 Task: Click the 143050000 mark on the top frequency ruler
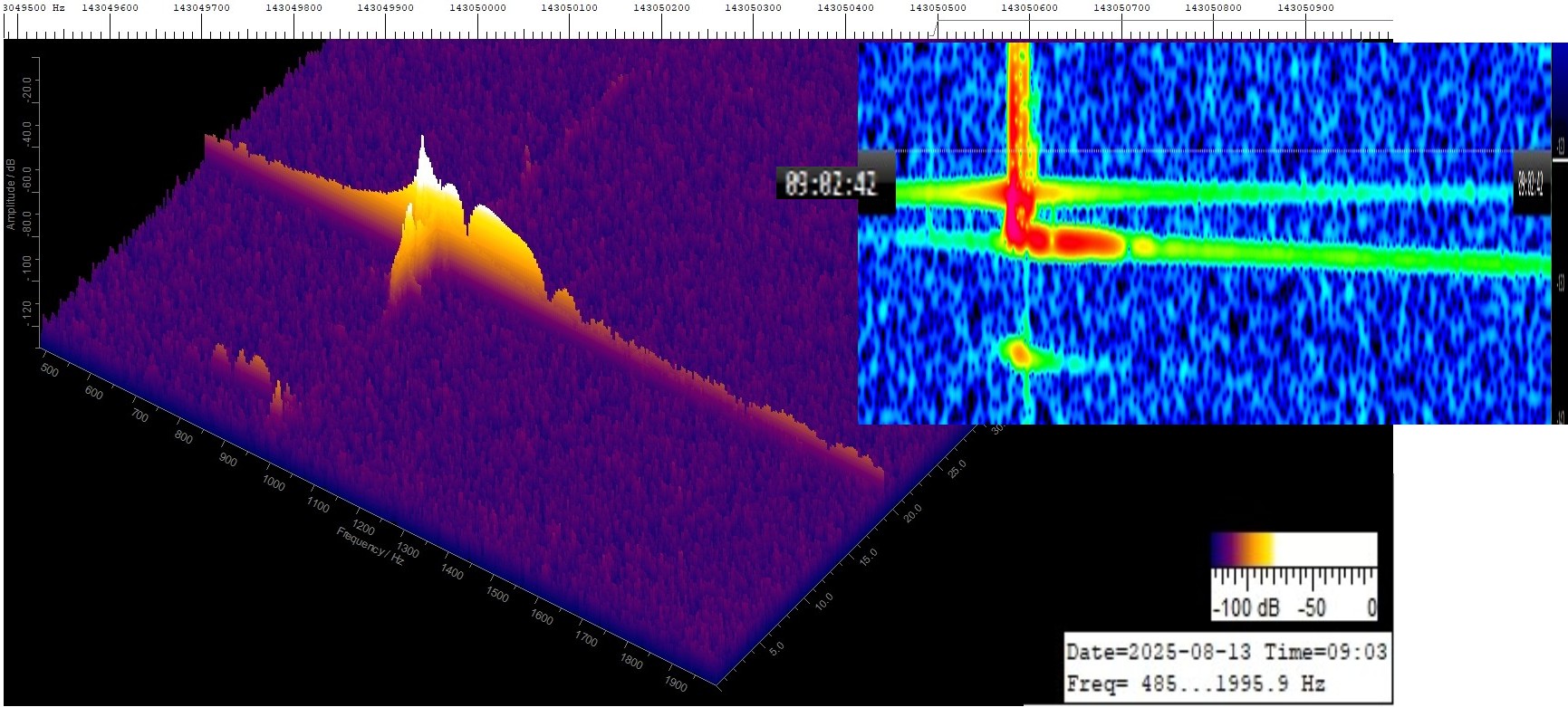pyautogui.click(x=477, y=8)
